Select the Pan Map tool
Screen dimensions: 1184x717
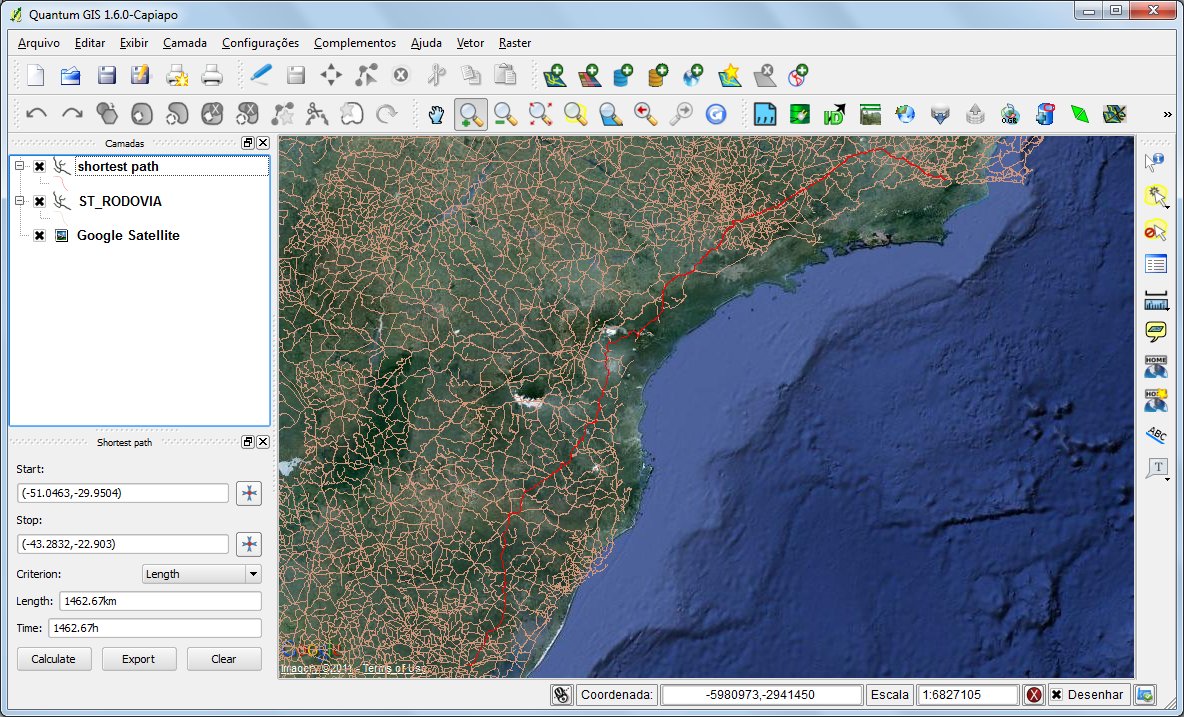tap(435, 113)
